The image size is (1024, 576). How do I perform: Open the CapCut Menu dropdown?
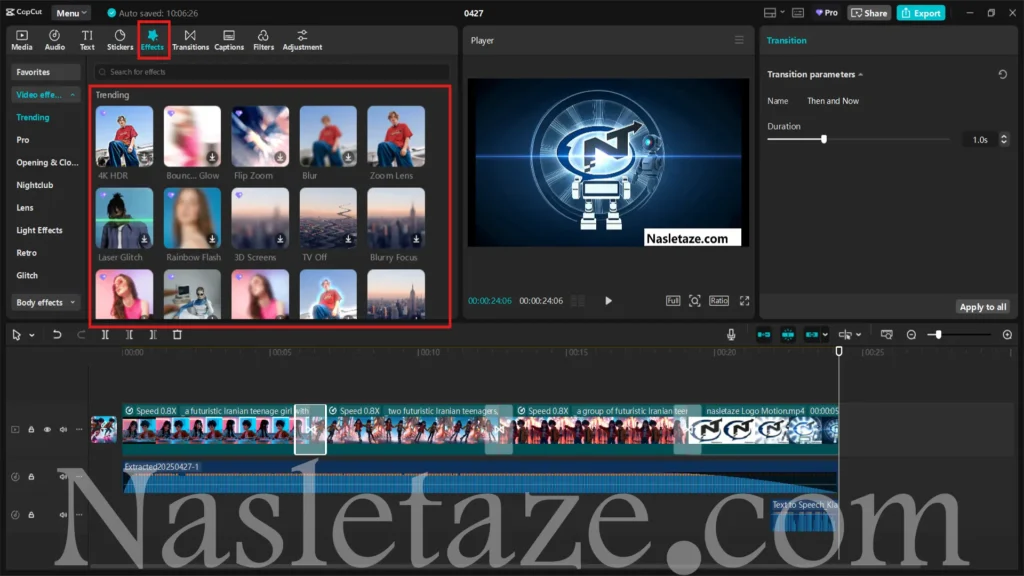71,13
